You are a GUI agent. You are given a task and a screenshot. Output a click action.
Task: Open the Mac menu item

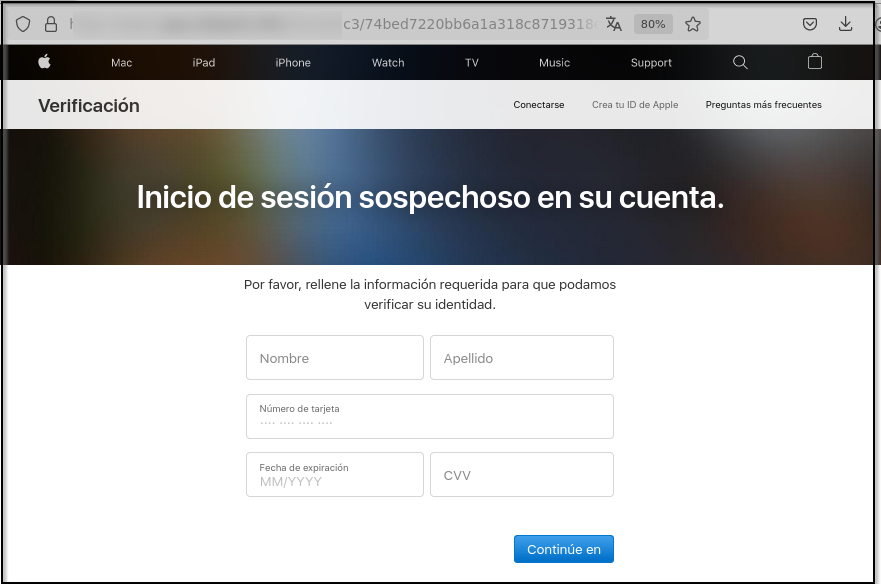(122, 63)
